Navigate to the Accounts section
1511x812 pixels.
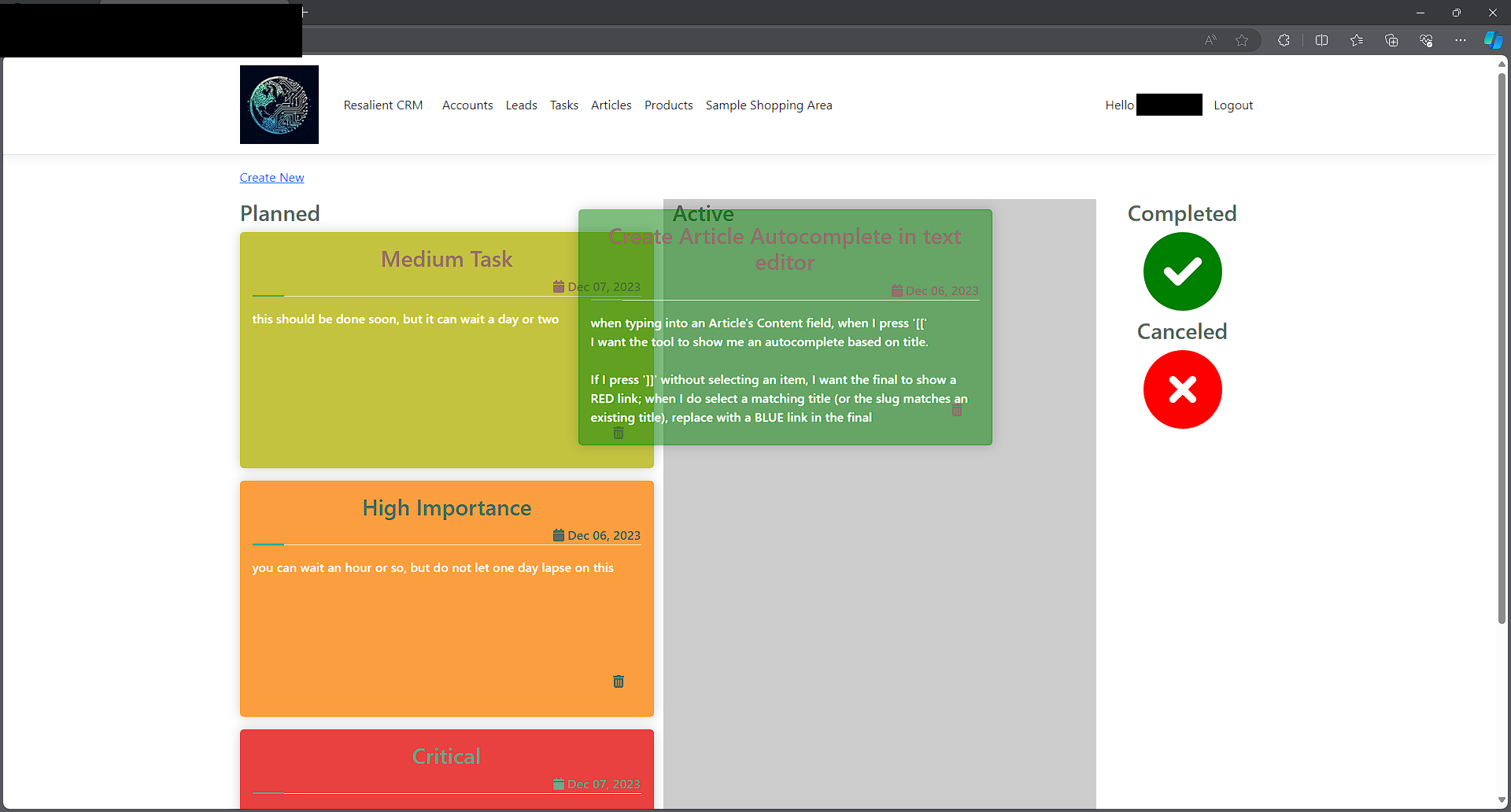click(x=467, y=105)
